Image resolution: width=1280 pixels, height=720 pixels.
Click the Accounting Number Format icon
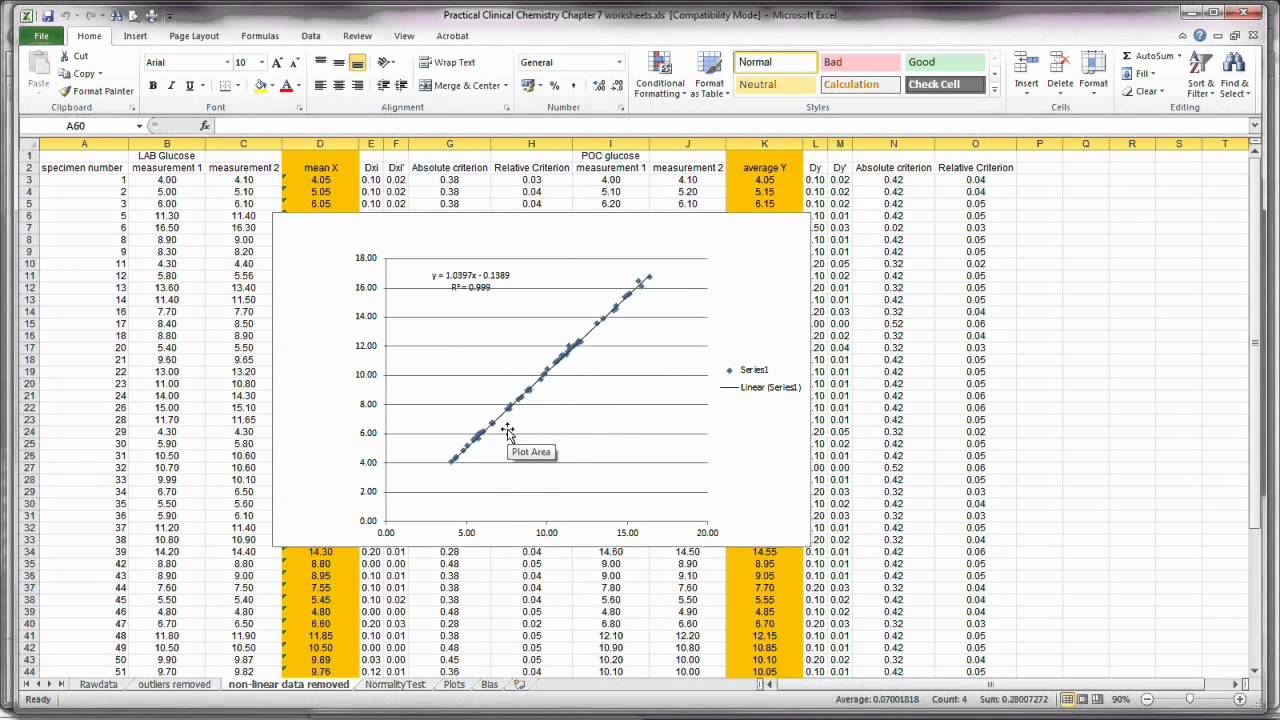(526, 86)
